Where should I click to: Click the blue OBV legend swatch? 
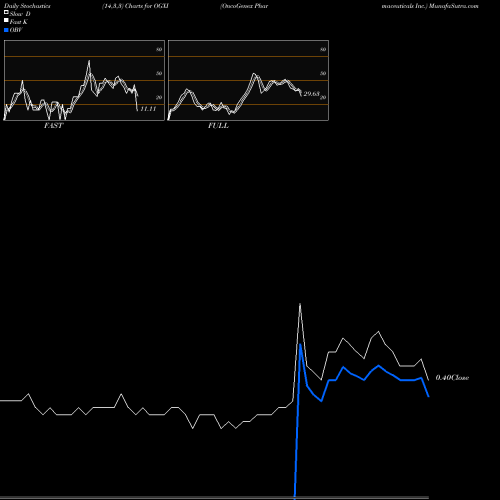pos(6,30)
